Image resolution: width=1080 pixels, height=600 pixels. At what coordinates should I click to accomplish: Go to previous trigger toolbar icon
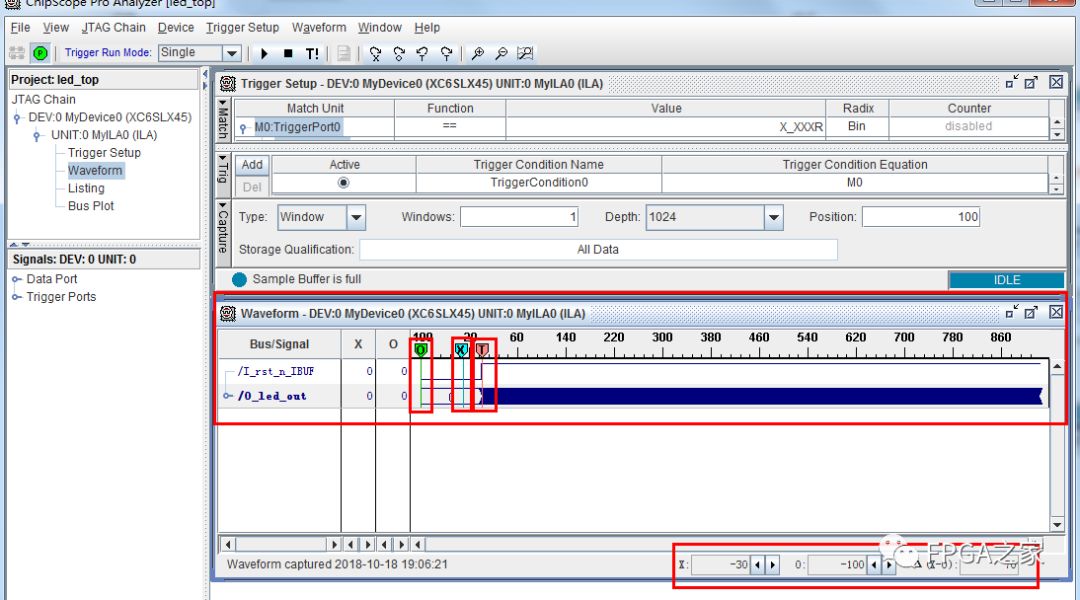(422, 53)
